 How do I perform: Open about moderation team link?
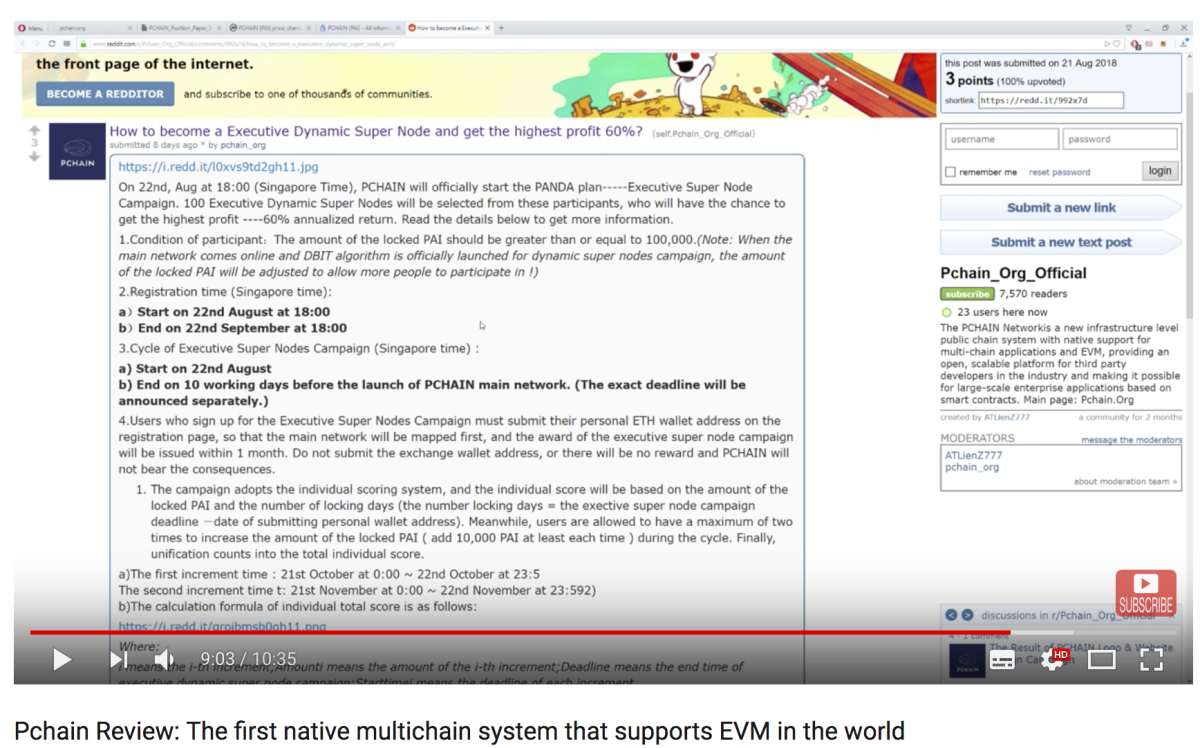click(x=1124, y=482)
